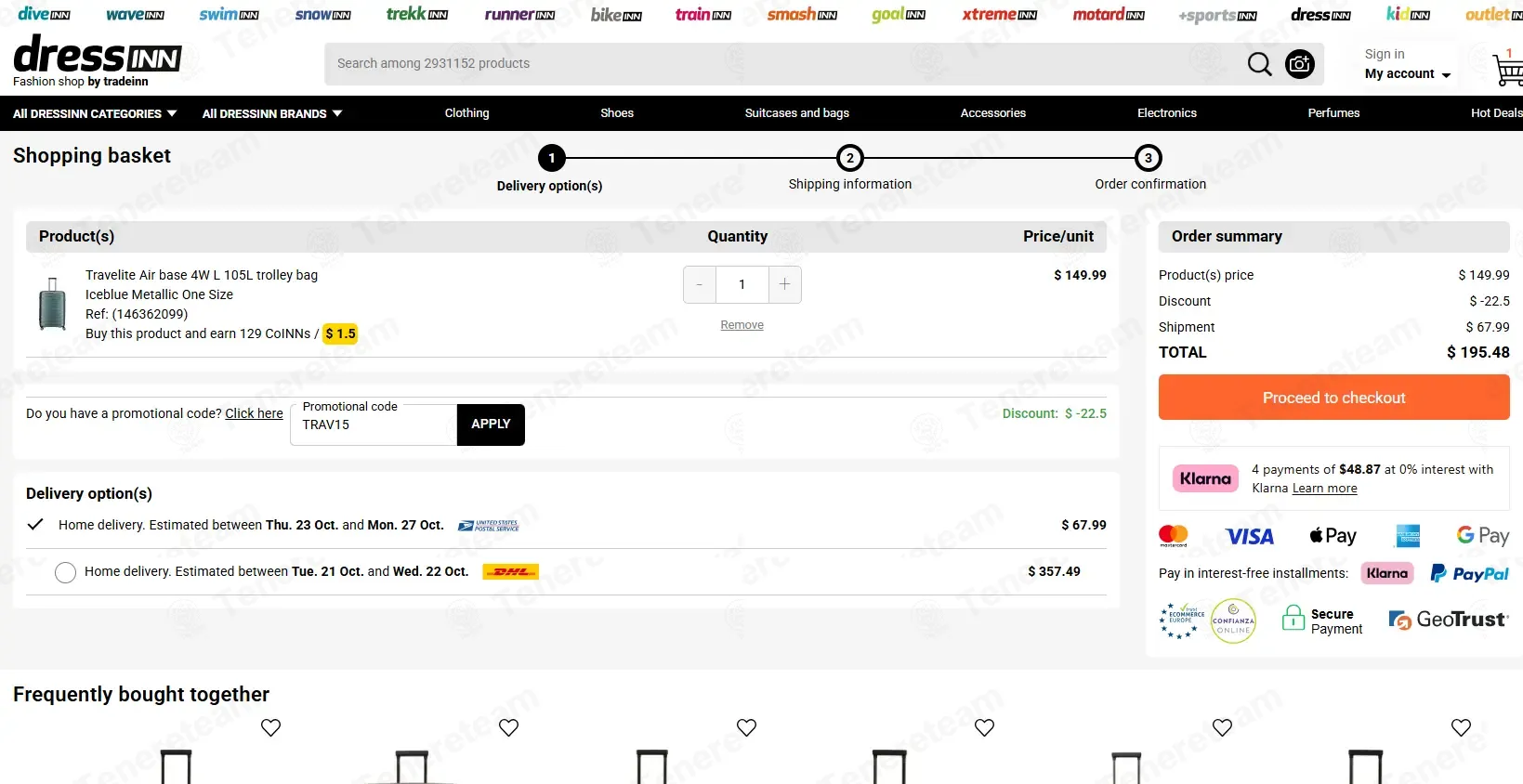Click the Travelite trolley bag thumbnail
This screenshot has height=784, width=1523.
coord(52,305)
